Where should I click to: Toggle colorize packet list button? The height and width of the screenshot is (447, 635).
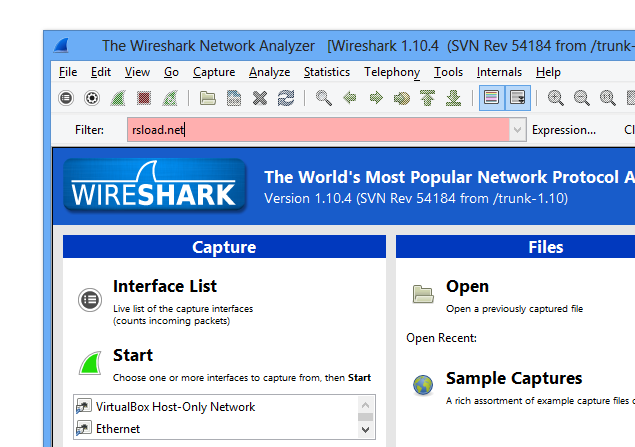tap(492, 98)
